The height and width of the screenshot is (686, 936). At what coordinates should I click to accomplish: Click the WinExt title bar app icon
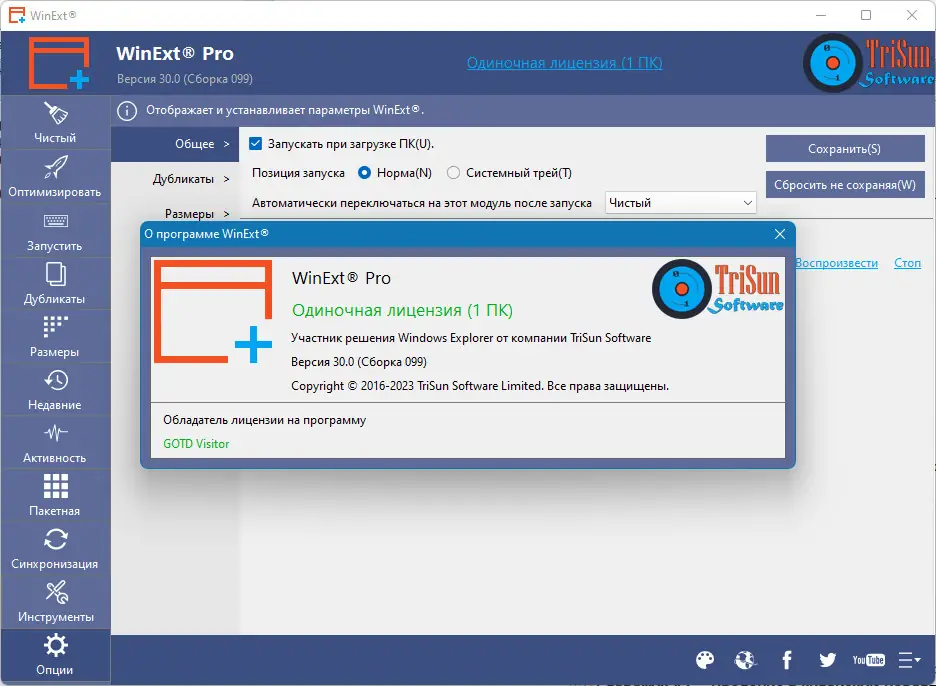(x=17, y=15)
